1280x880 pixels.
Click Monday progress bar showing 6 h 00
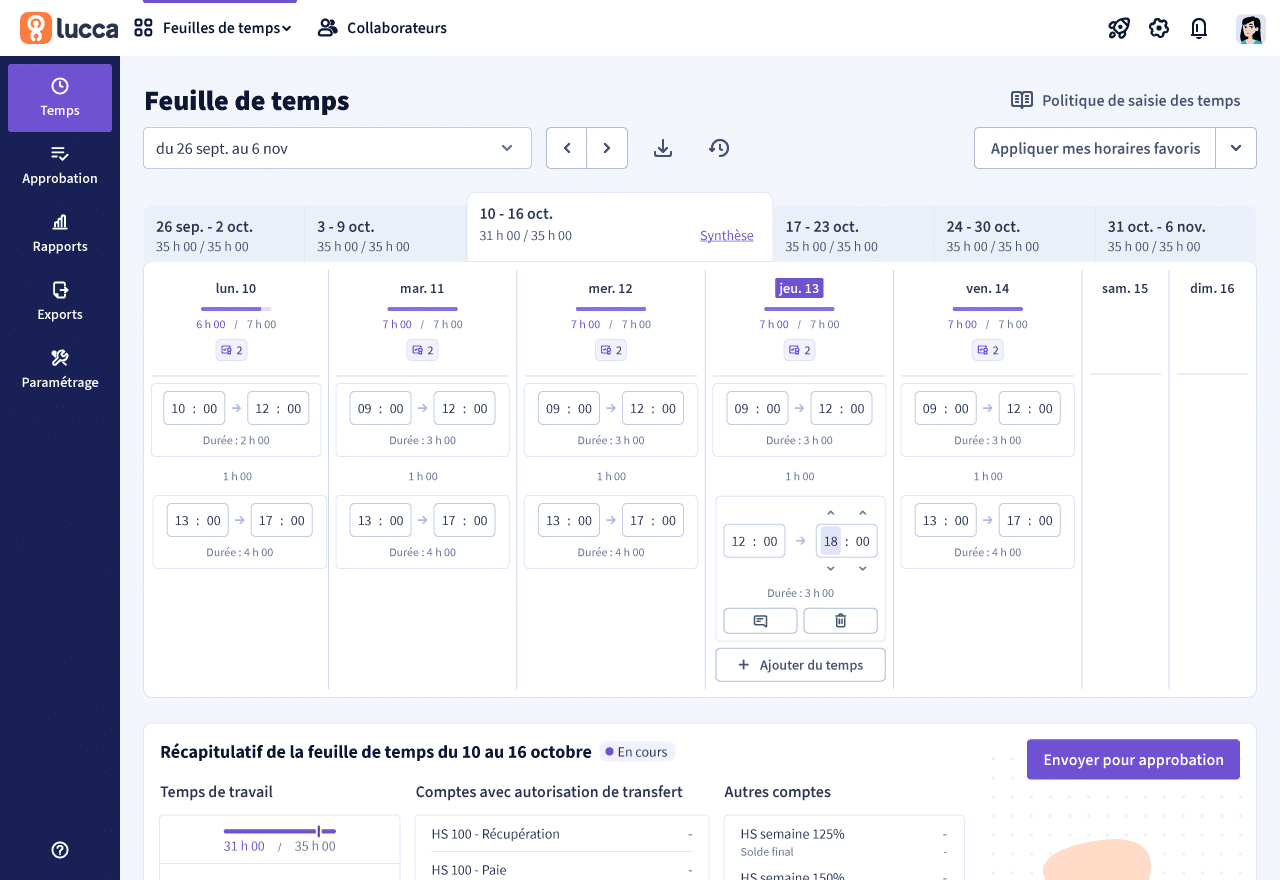coord(236,309)
